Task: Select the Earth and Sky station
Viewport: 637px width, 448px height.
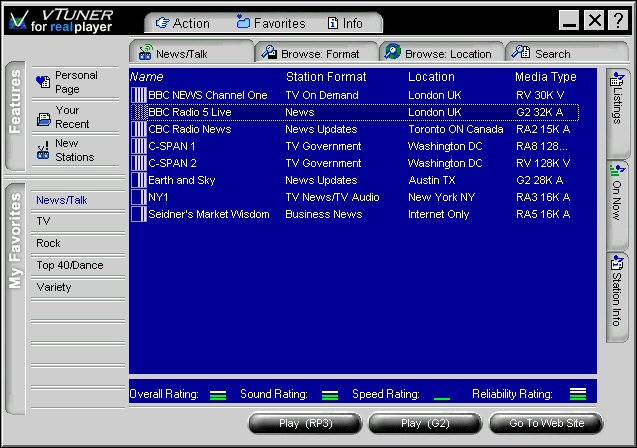Action: [x=355, y=180]
